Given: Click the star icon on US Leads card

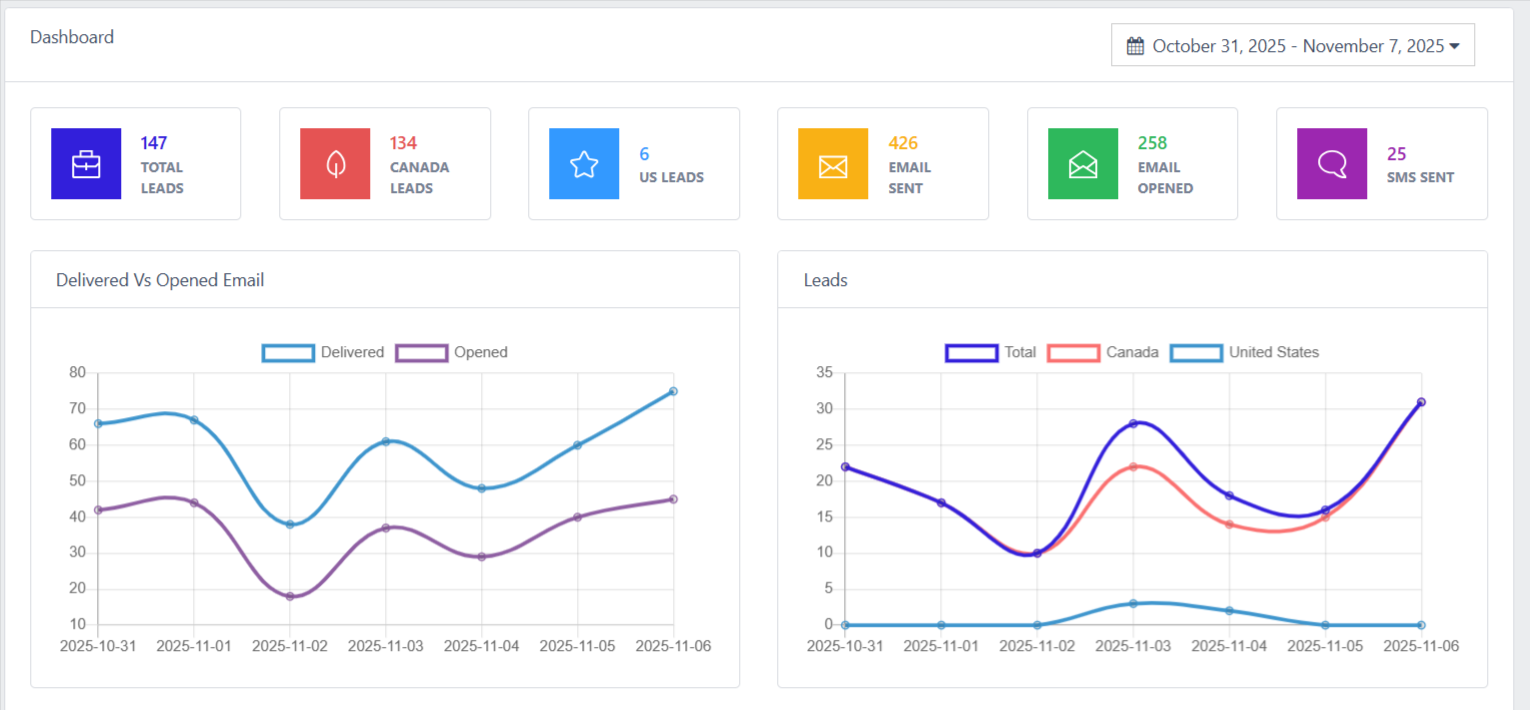Looking at the screenshot, I should (584, 163).
